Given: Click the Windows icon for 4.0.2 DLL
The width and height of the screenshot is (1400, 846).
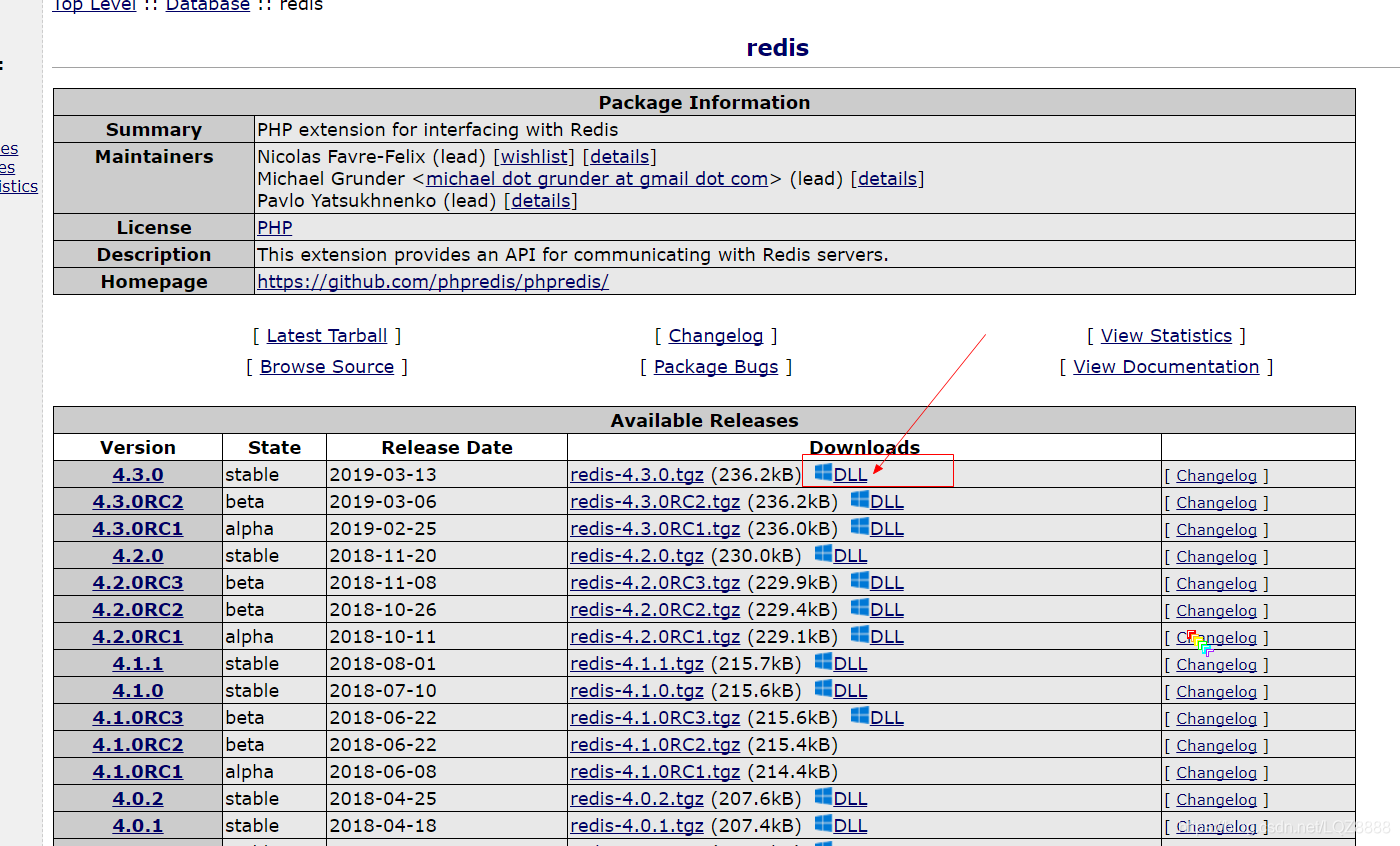Looking at the screenshot, I should (x=823, y=796).
